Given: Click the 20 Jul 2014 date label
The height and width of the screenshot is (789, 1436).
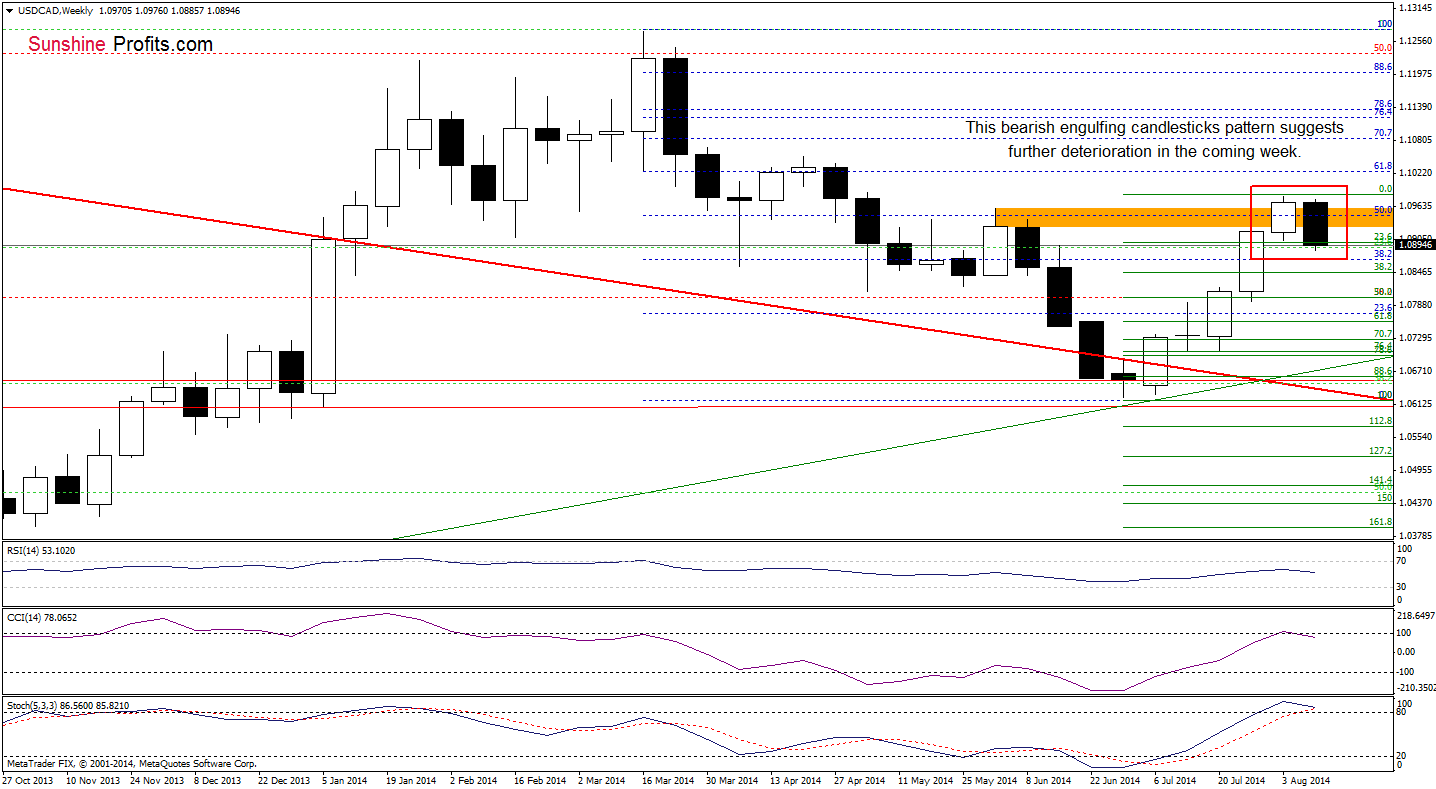Looking at the screenshot, I should tap(1242, 778).
